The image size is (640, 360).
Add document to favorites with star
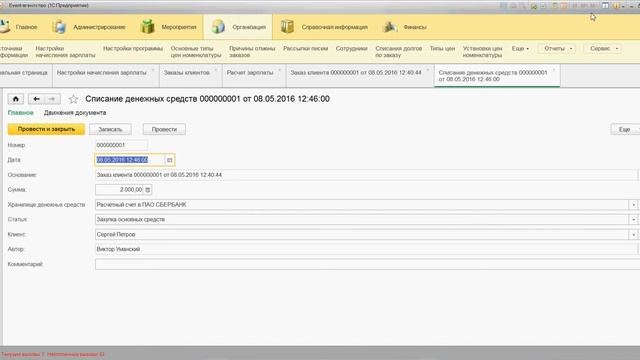73,99
